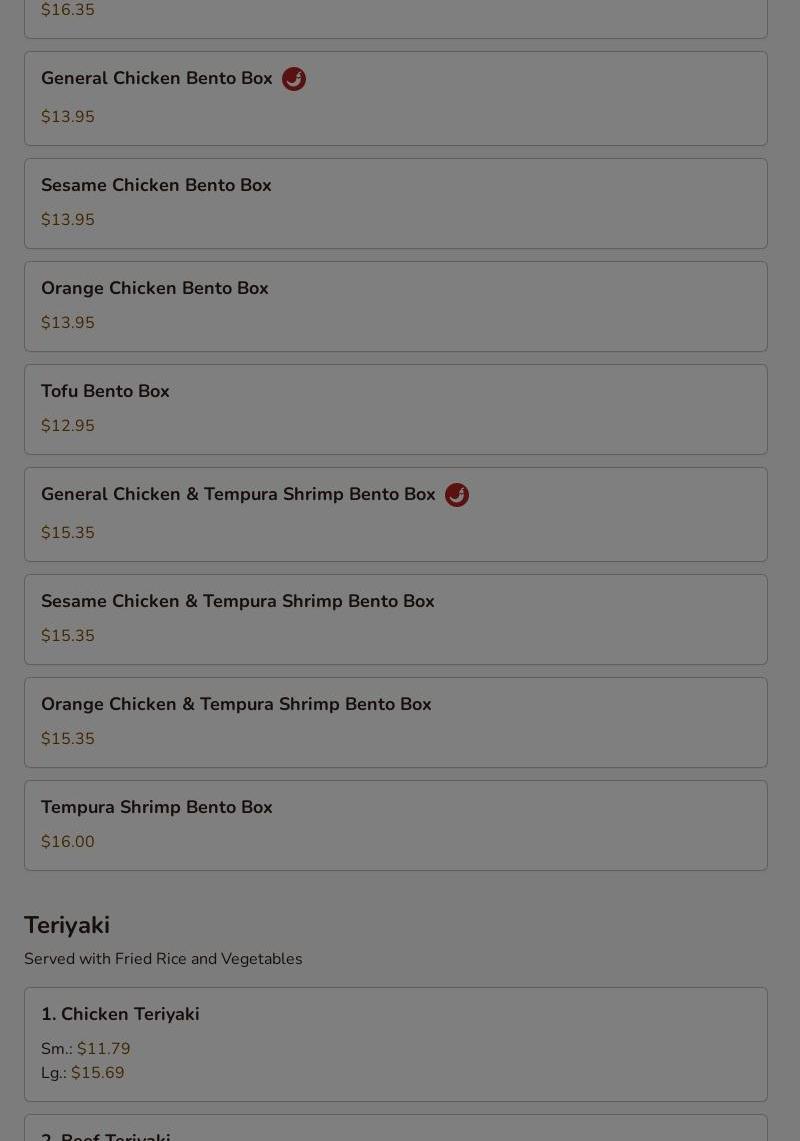Screen dimensions: 800x1141
Task: Open Tofu Bento Box item
Action: click(396, 410)
